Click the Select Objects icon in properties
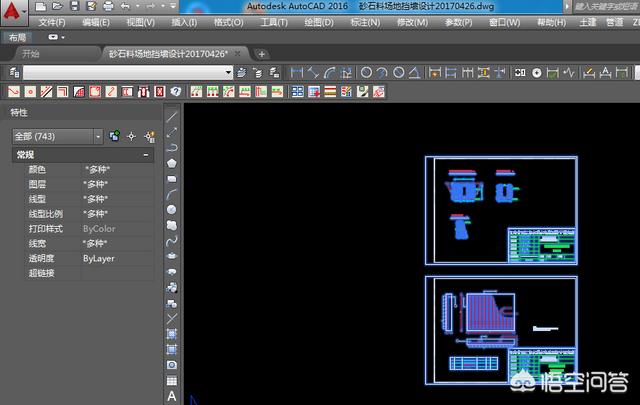 pos(131,136)
